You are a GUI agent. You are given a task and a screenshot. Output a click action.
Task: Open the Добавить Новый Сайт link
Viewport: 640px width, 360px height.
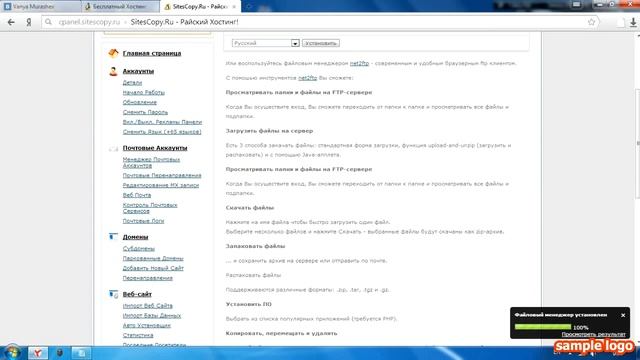[153, 268]
